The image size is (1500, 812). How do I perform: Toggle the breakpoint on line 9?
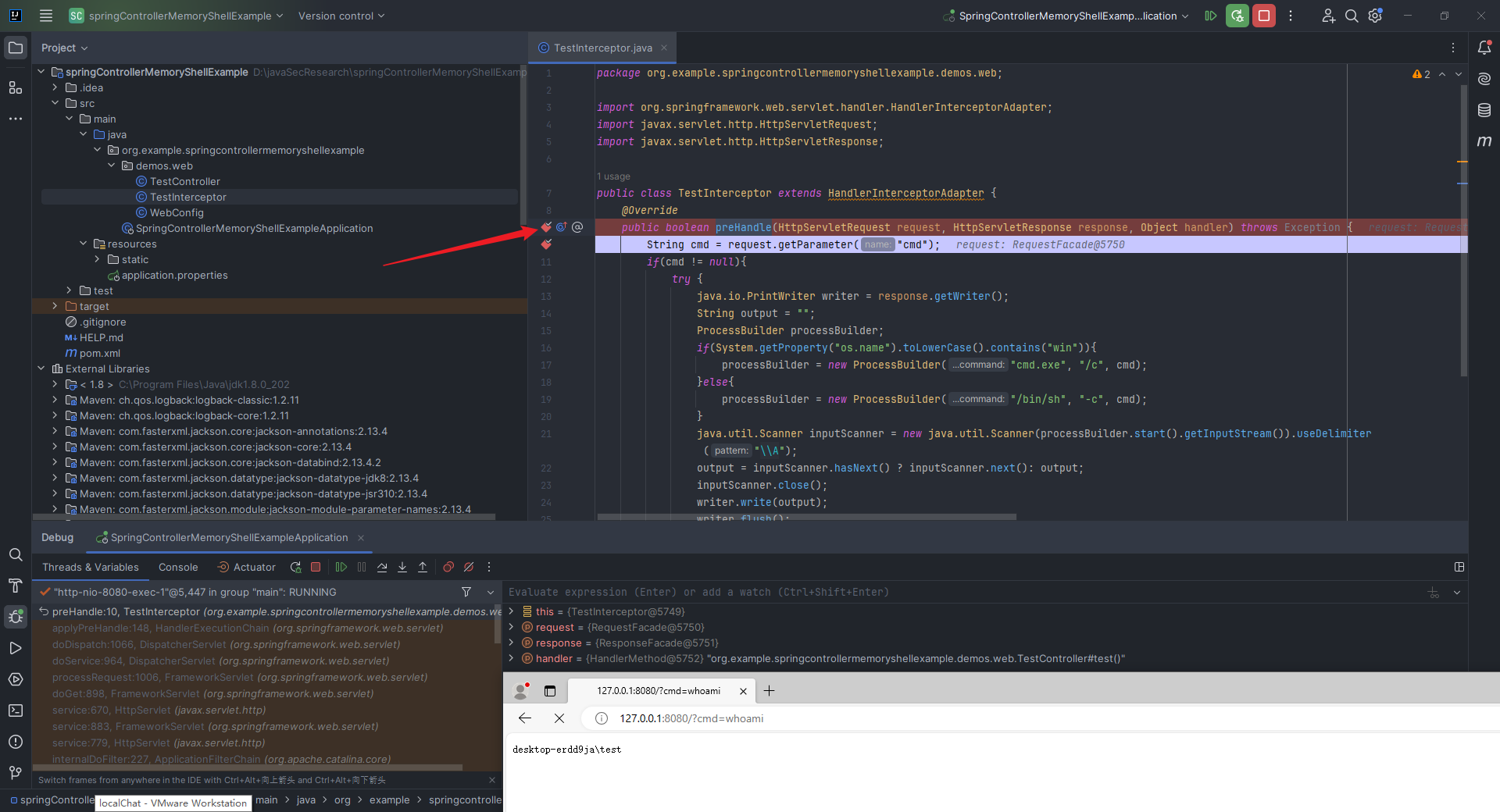546,227
